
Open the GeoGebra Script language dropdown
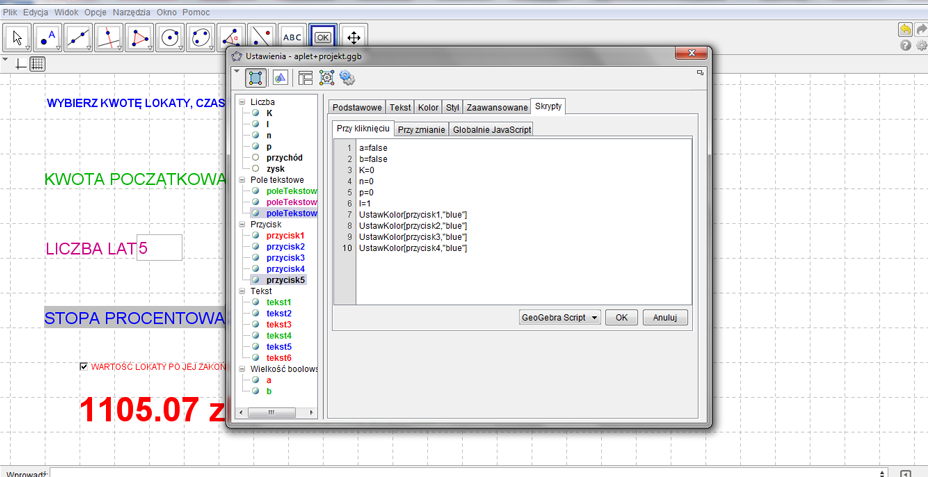pos(559,318)
